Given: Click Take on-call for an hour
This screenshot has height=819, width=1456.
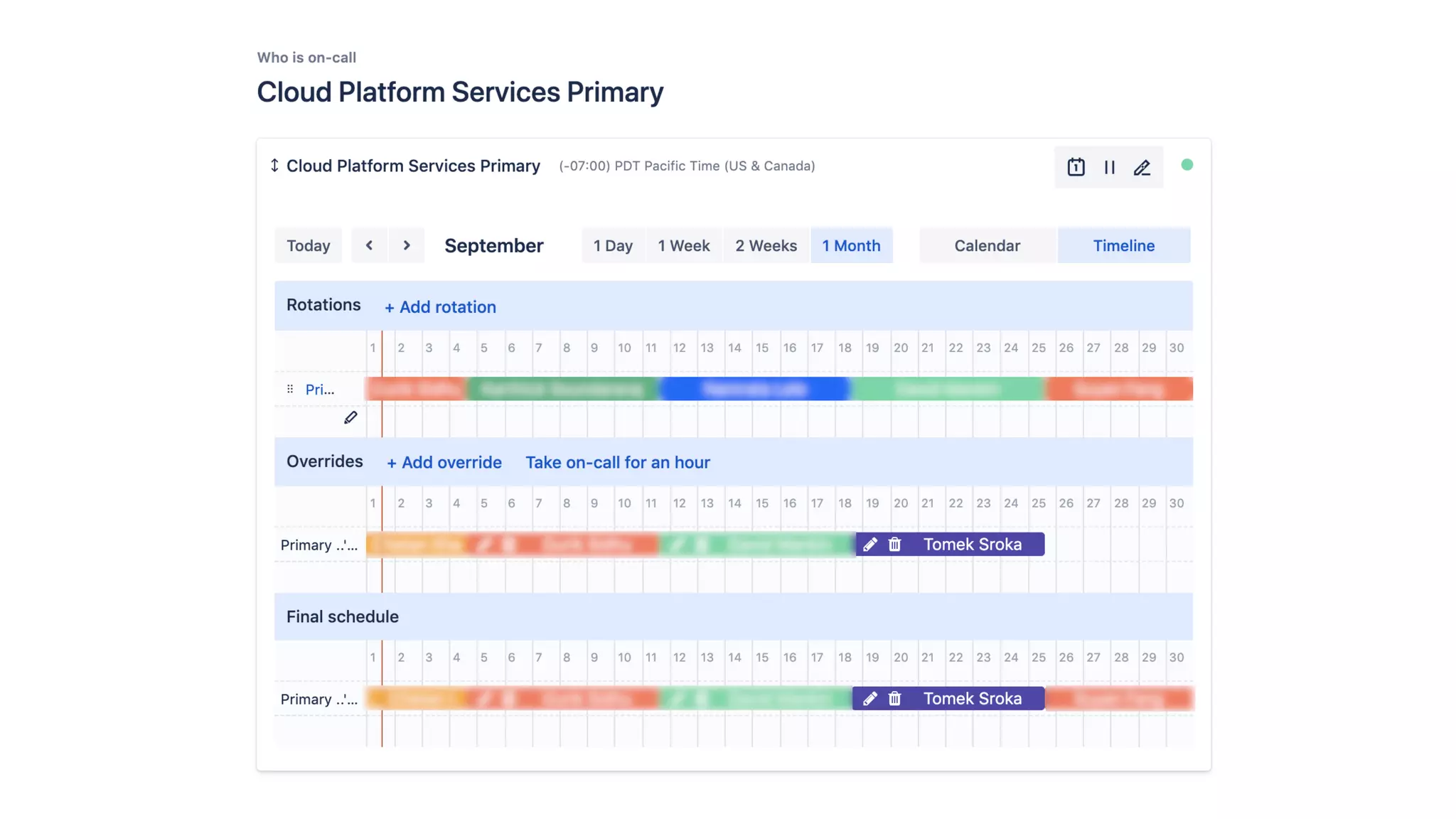Looking at the screenshot, I should click(617, 462).
